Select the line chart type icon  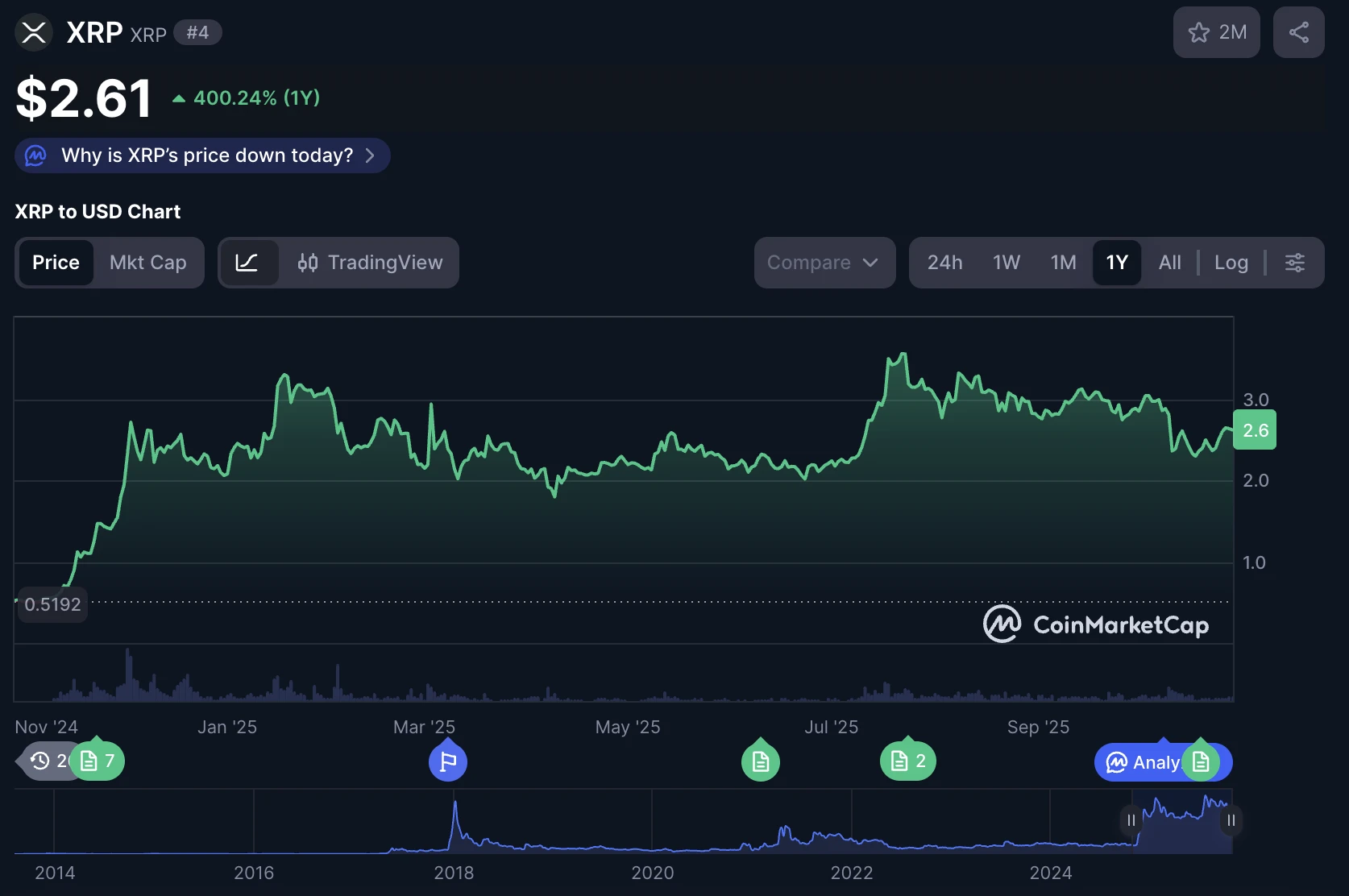point(250,263)
